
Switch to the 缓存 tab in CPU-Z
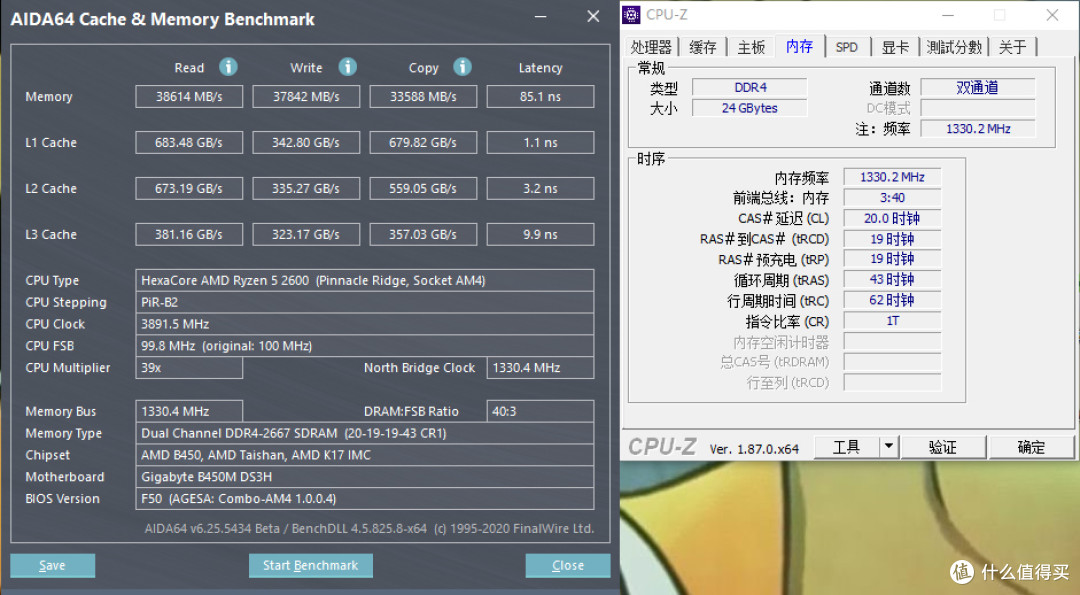tap(703, 47)
